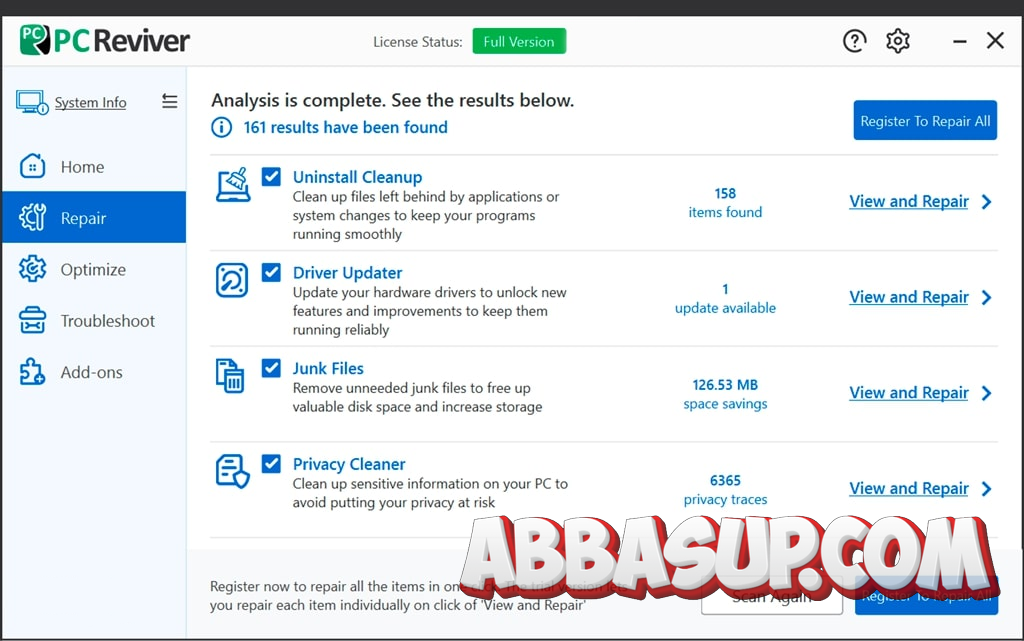The height and width of the screenshot is (641, 1024).
Task: Expand Driver Updater row with its chevron
Action: click(x=987, y=298)
